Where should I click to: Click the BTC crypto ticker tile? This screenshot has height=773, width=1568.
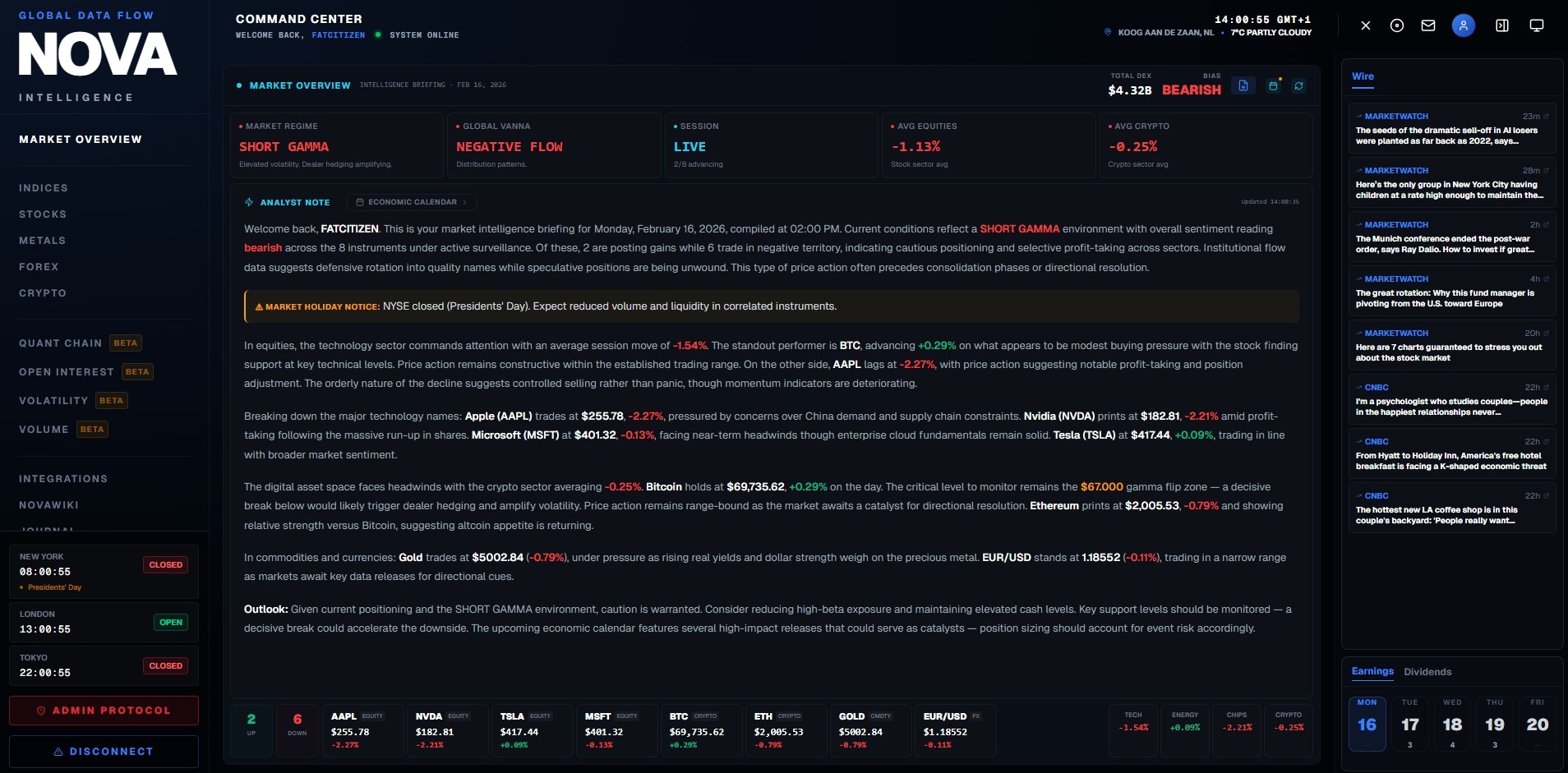pyautogui.click(x=702, y=730)
